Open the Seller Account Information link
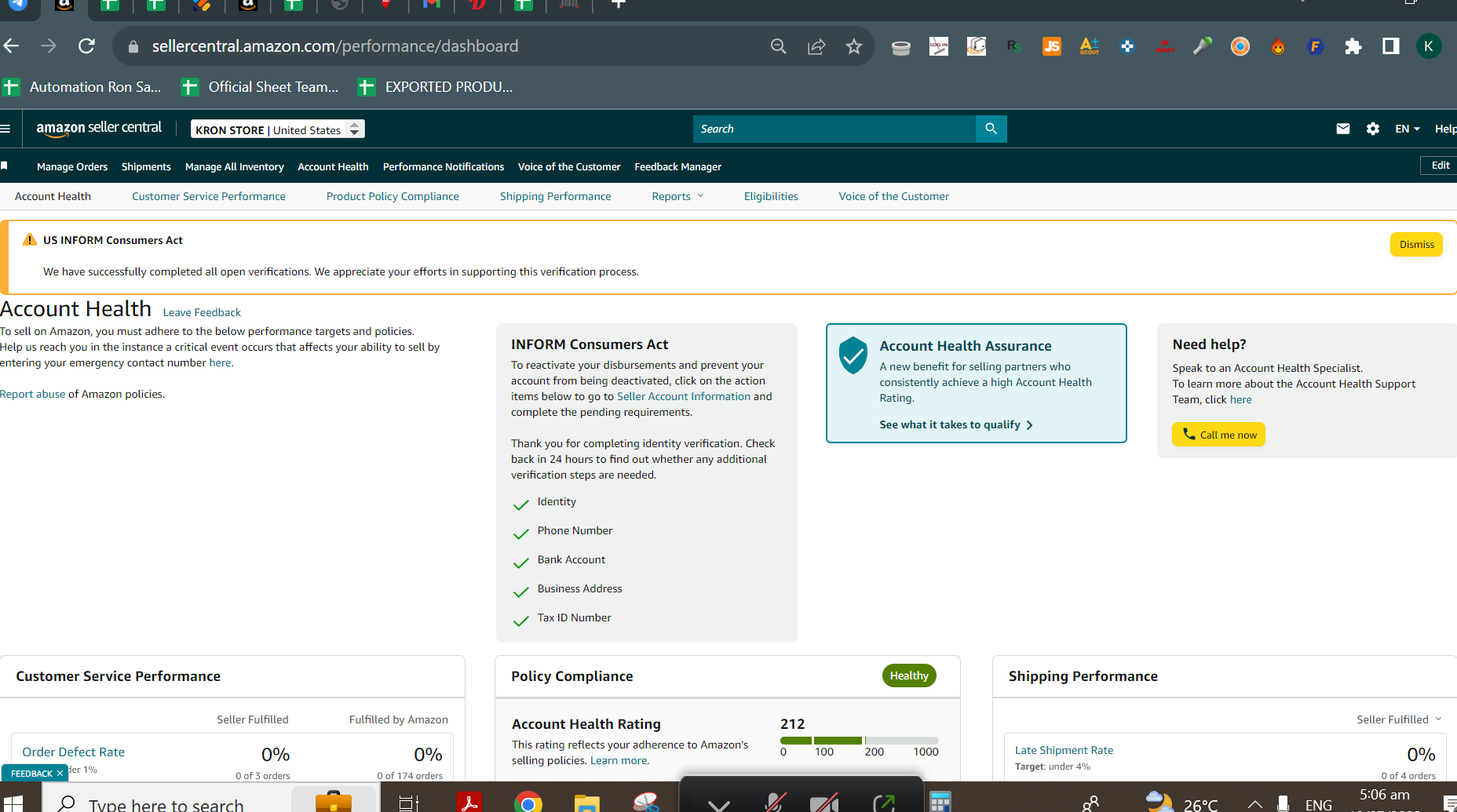This screenshot has height=812, width=1457. coord(684,396)
